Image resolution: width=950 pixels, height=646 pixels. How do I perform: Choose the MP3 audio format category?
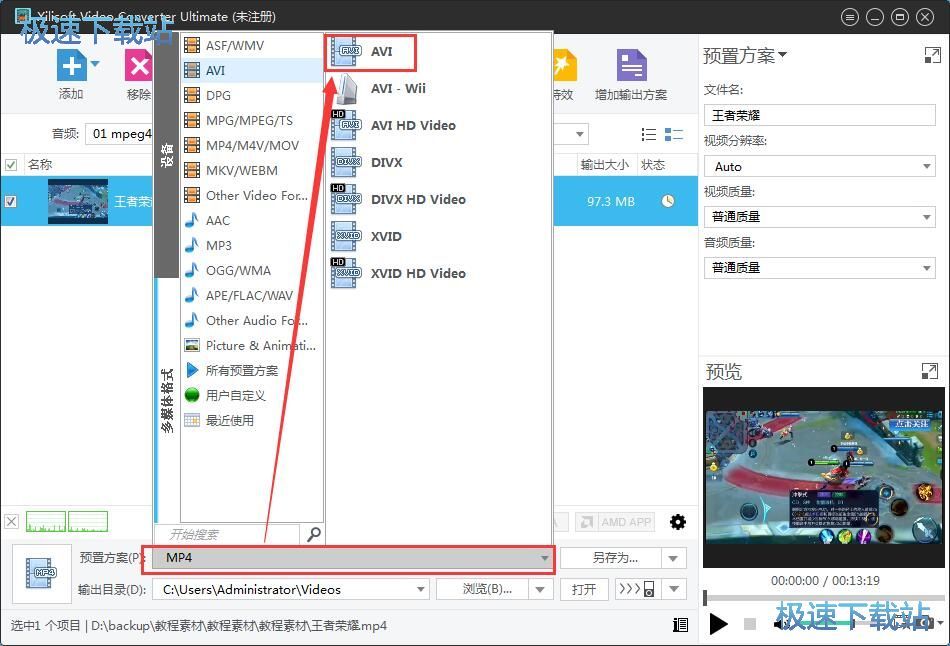point(218,246)
